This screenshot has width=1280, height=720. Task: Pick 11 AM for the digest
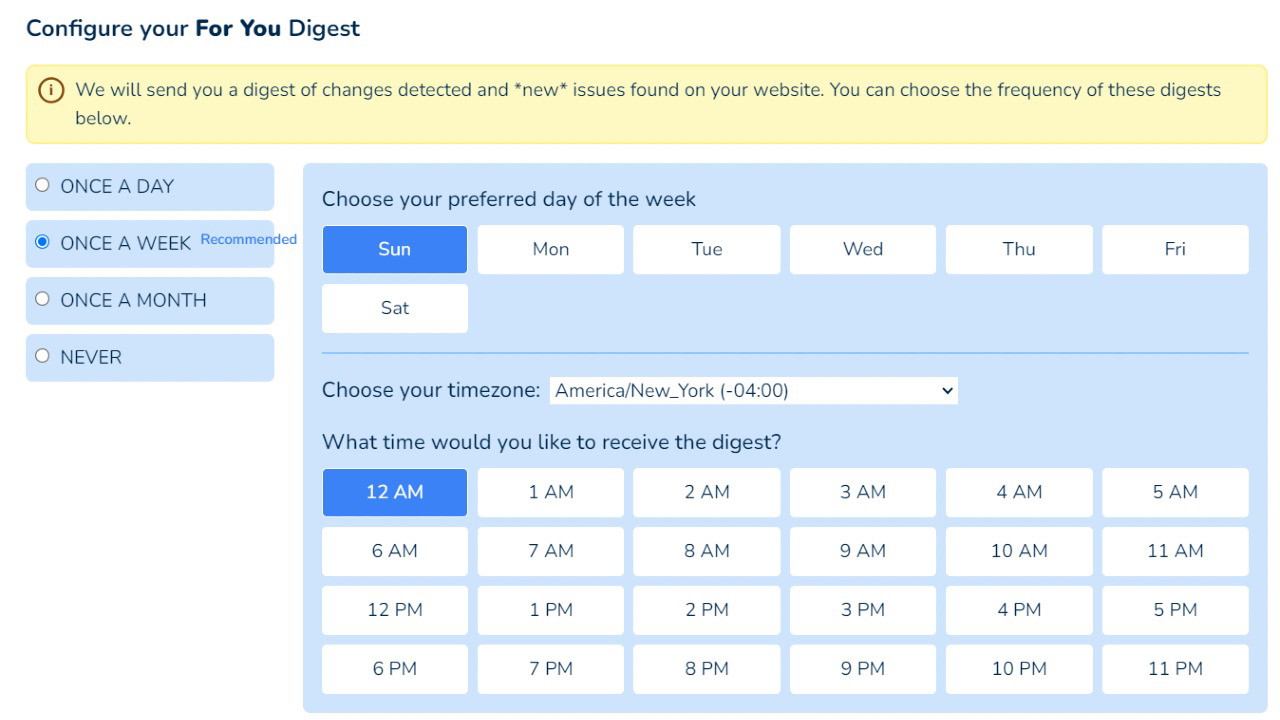pyautogui.click(x=1174, y=551)
